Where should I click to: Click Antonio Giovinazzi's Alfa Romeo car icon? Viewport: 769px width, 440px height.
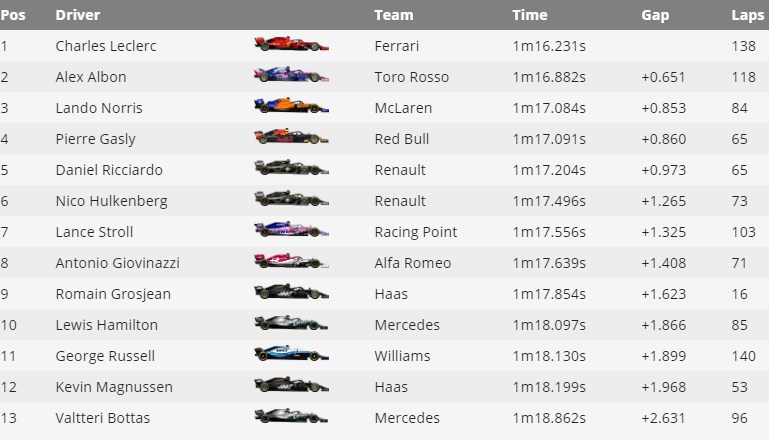click(291, 262)
